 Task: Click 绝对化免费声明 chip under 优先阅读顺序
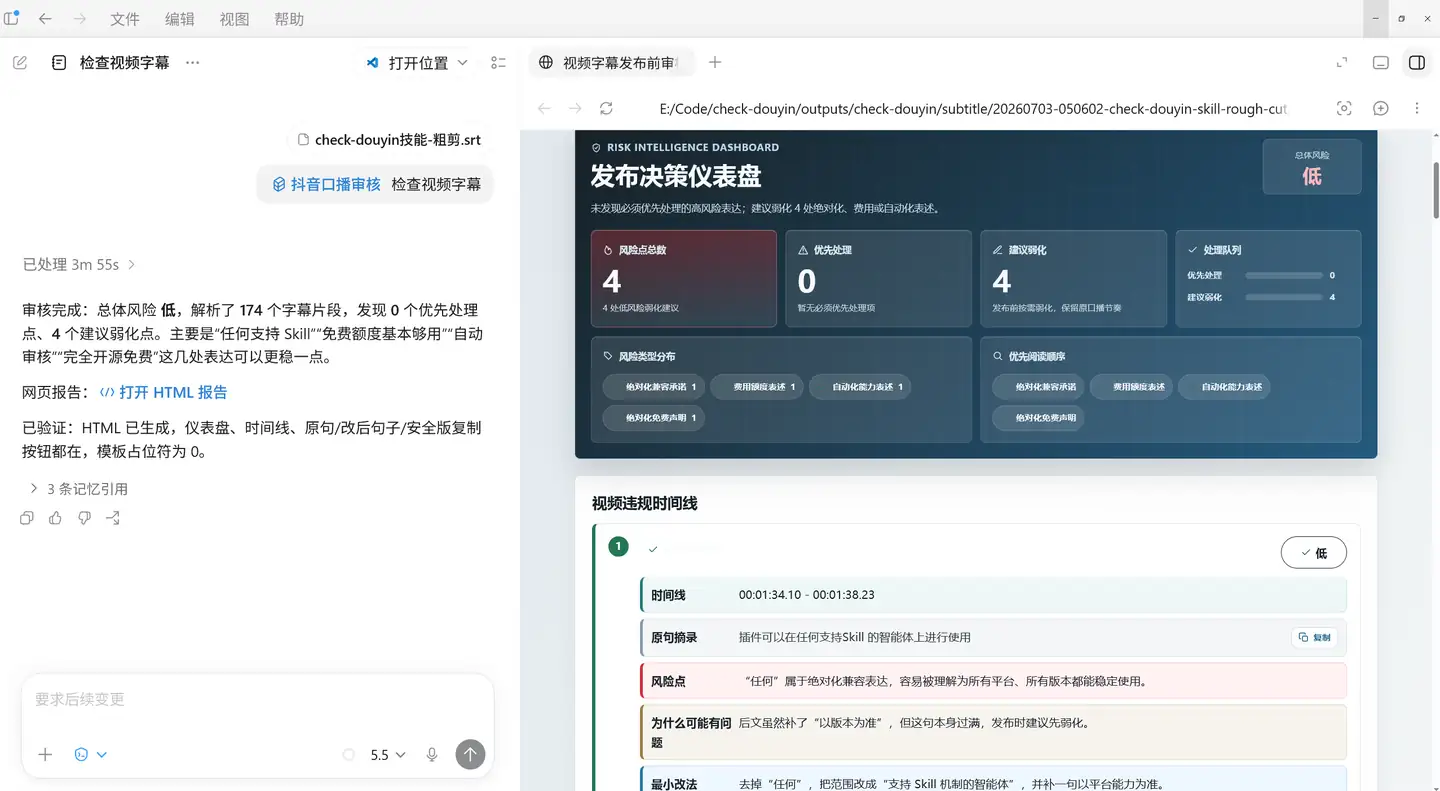pyautogui.click(x=1037, y=418)
